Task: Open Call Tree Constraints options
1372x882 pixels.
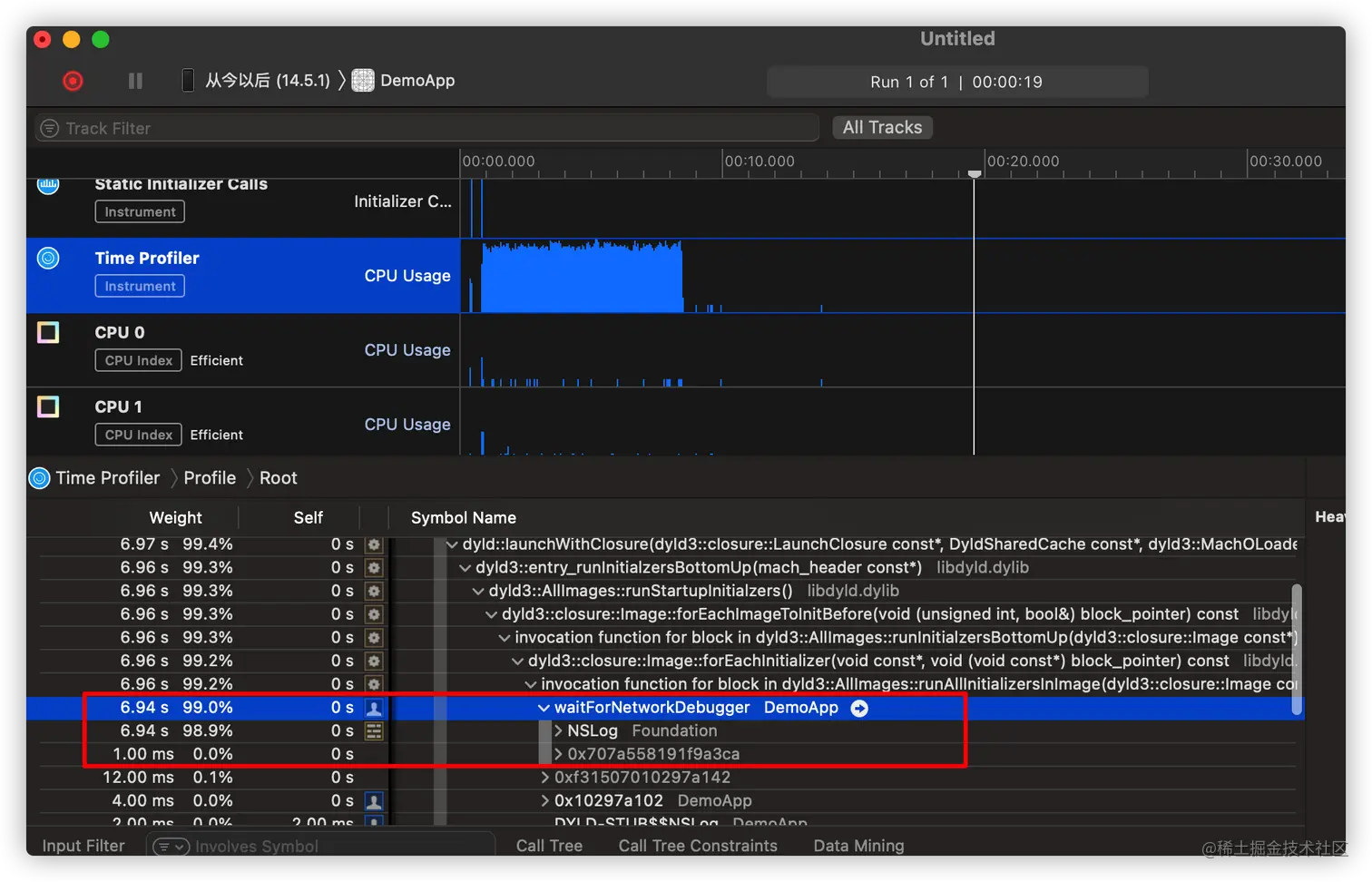Action: (x=698, y=846)
